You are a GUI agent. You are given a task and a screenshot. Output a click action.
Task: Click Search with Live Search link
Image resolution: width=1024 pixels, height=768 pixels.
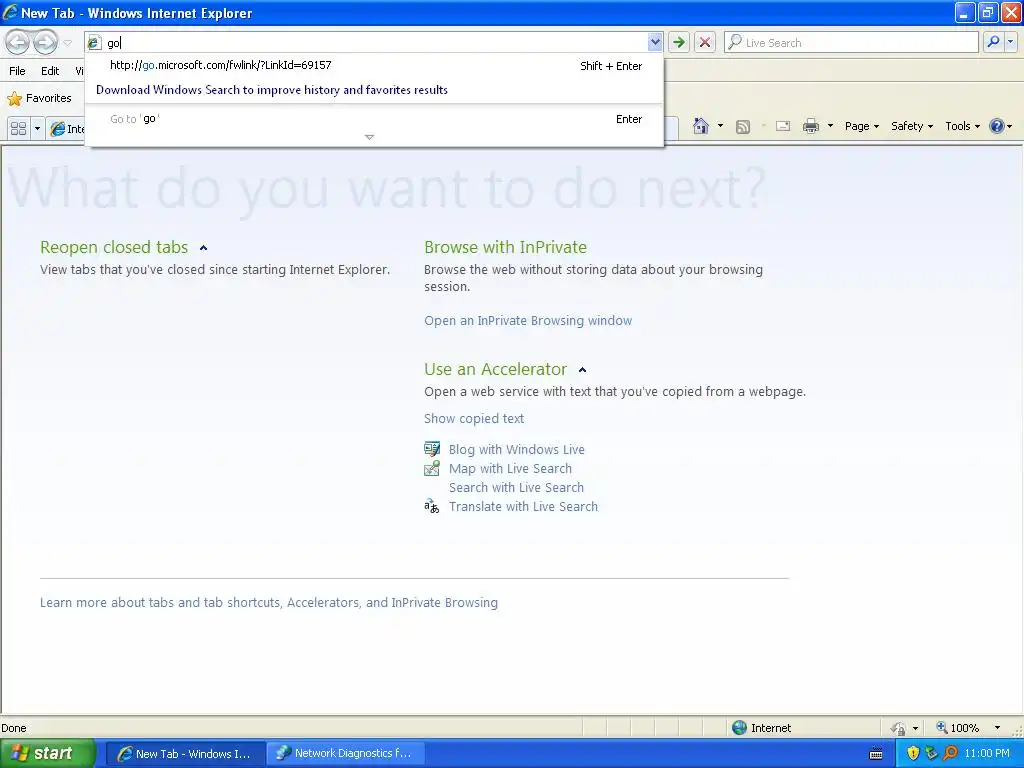click(x=516, y=487)
